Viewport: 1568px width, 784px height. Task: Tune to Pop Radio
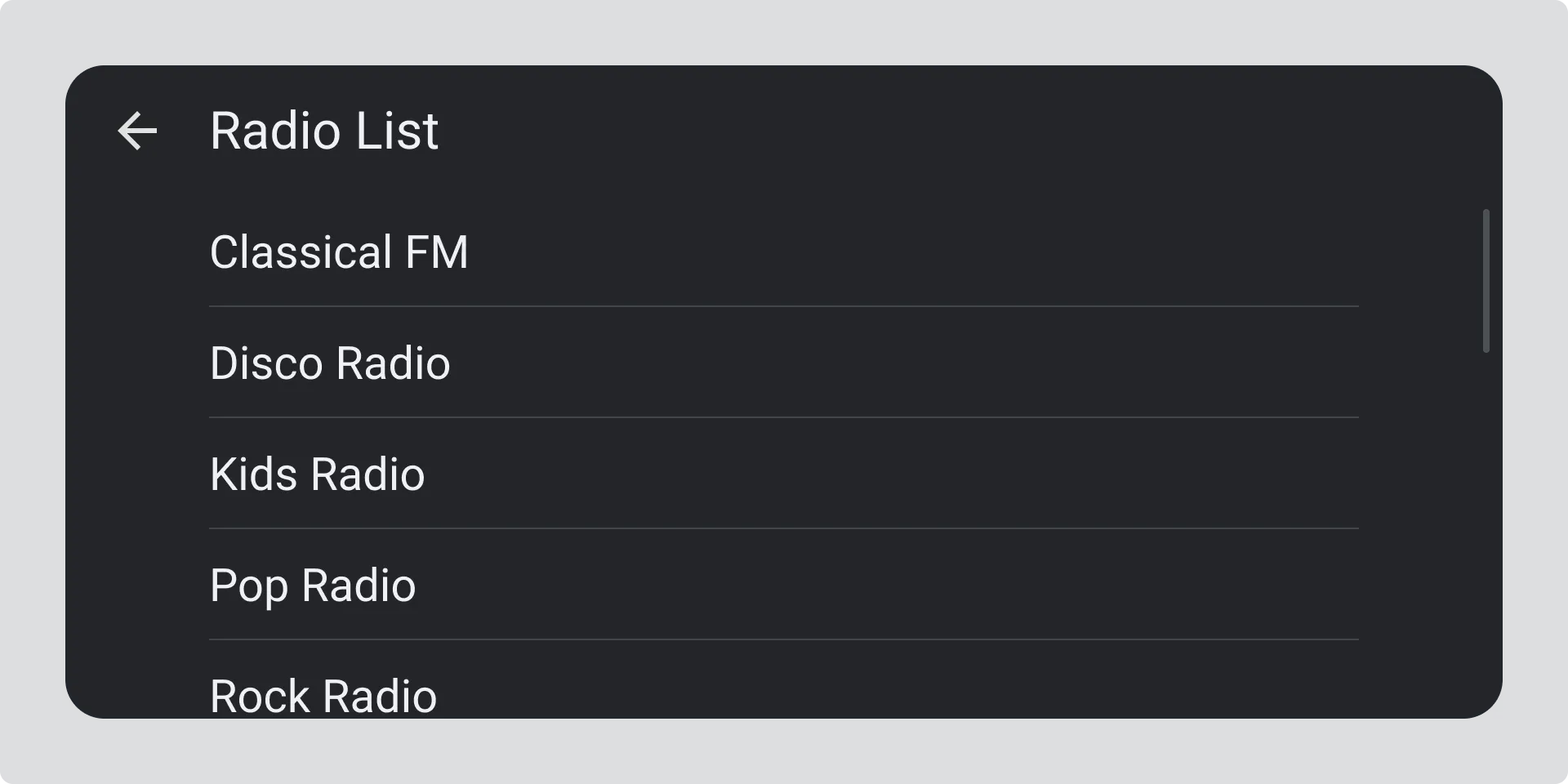click(313, 585)
